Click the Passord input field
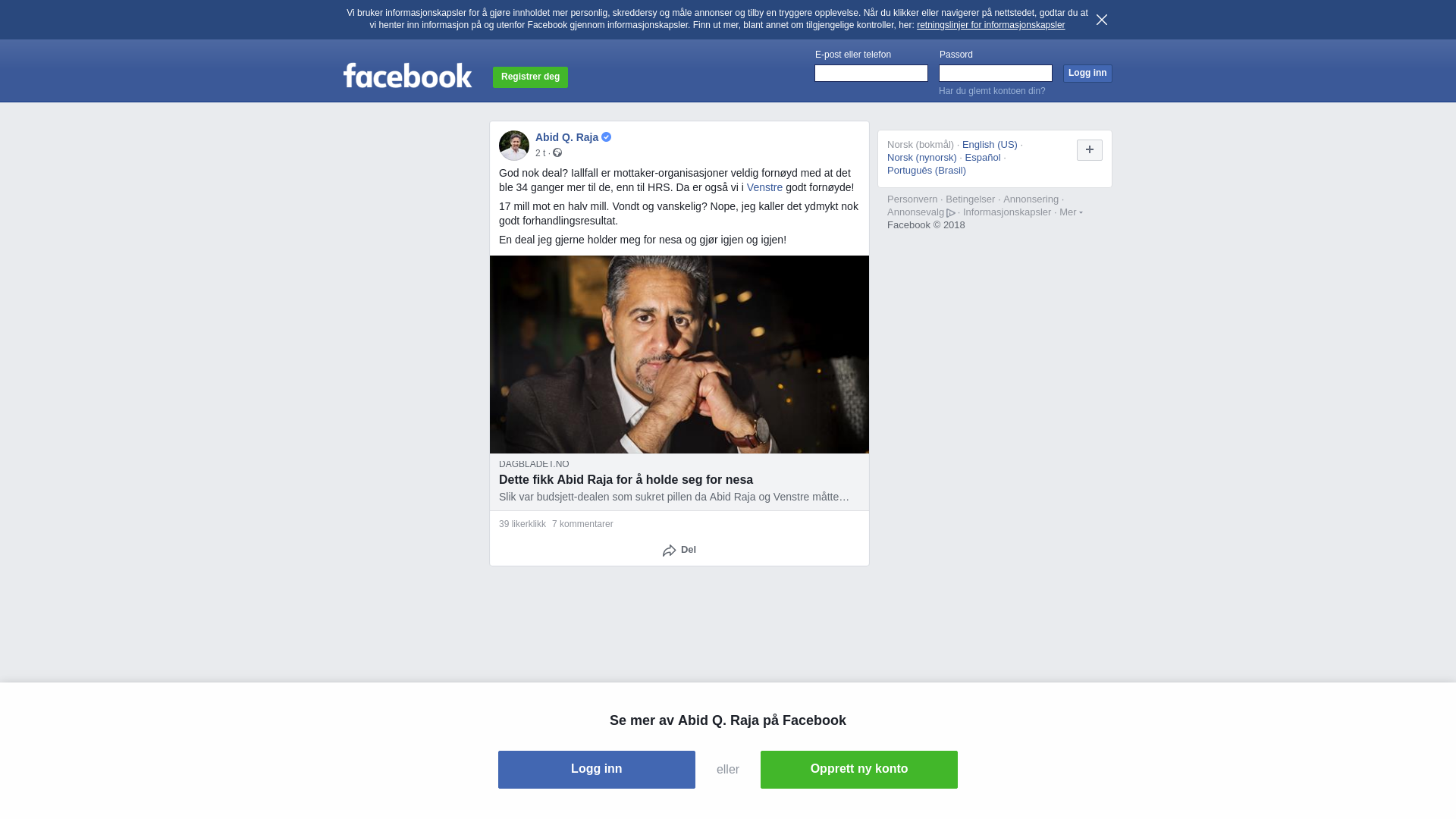Image resolution: width=1456 pixels, height=819 pixels. tap(996, 73)
